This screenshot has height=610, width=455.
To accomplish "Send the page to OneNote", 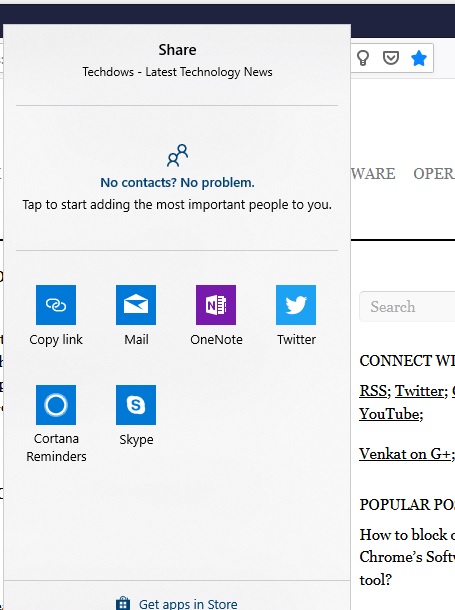I will coord(216,305).
